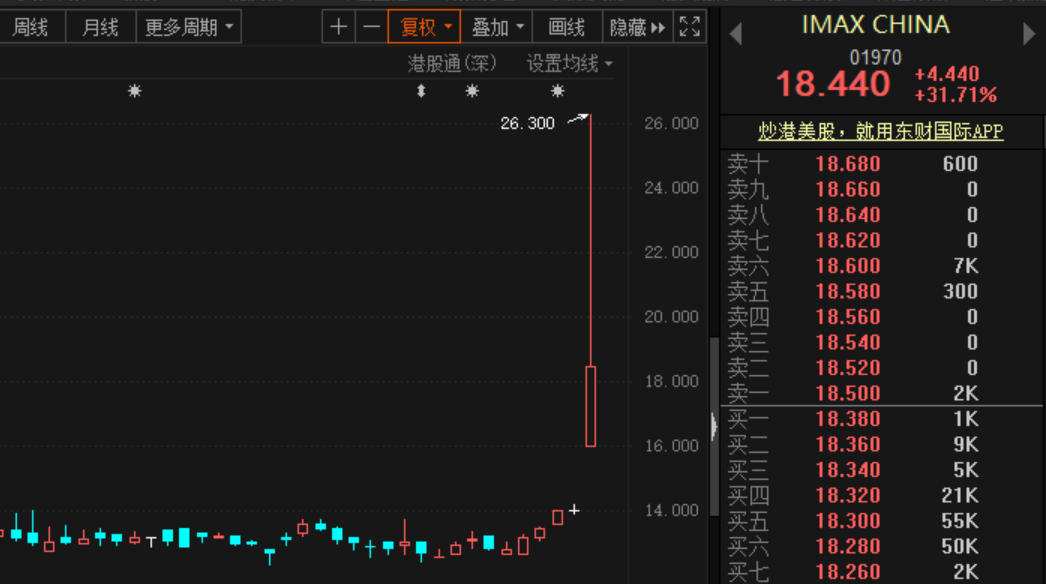Open 设置均线 moving average dropdown
Viewport: 1046px width, 584px height.
pos(570,63)
